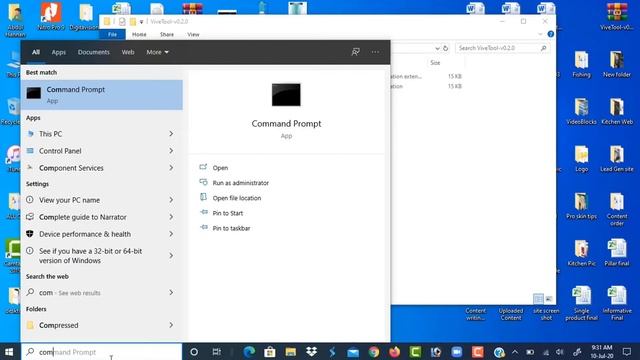The width and height of the screenshot is (640, 360).
Task: Select the Control Panel app result
Action: [102, 151]
